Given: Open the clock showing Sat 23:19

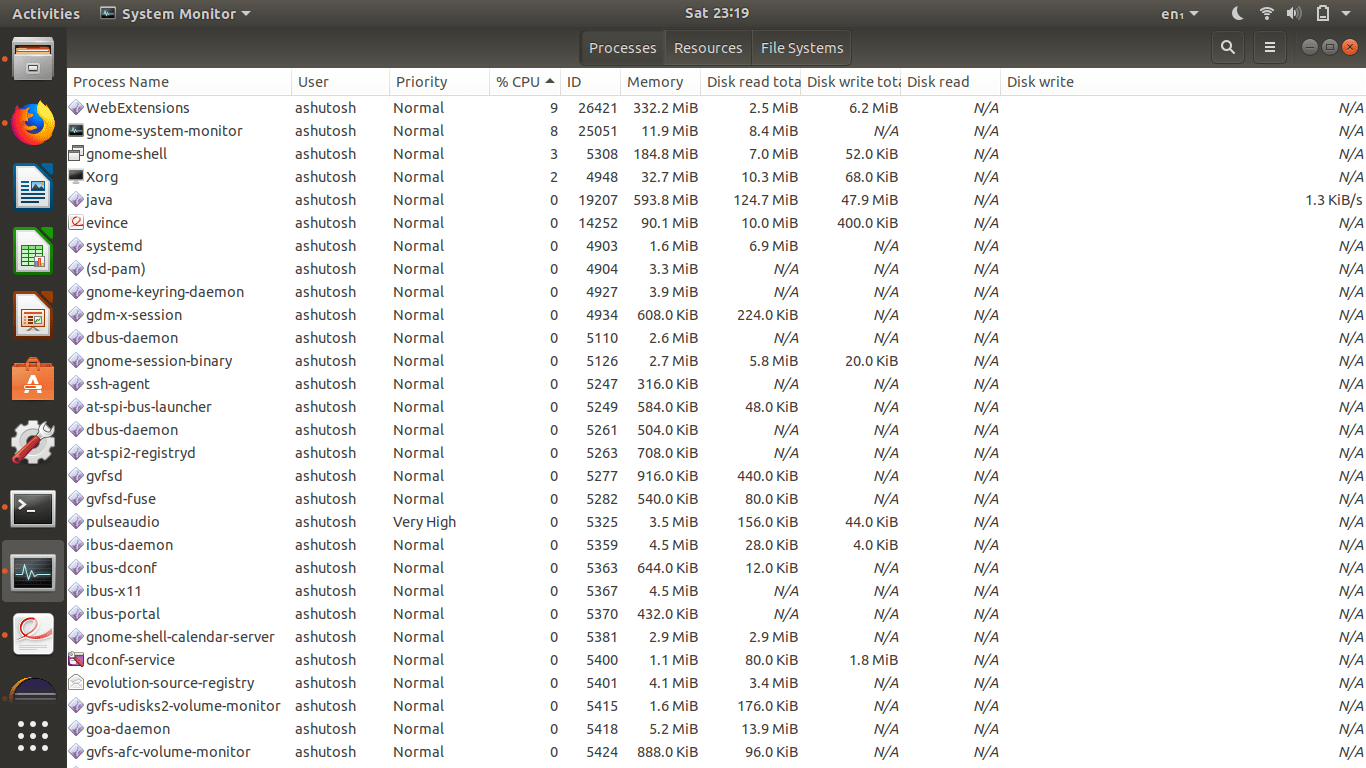Looking at the screenshot, I should point(717,13).
